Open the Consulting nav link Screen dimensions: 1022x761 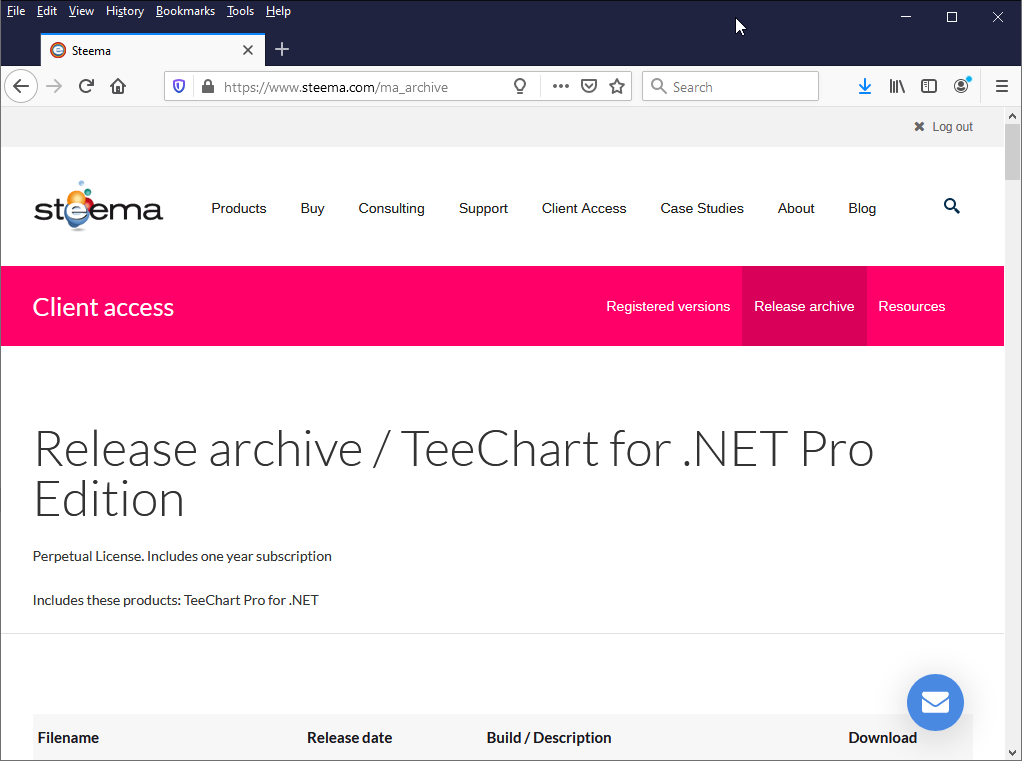(391, 208)
